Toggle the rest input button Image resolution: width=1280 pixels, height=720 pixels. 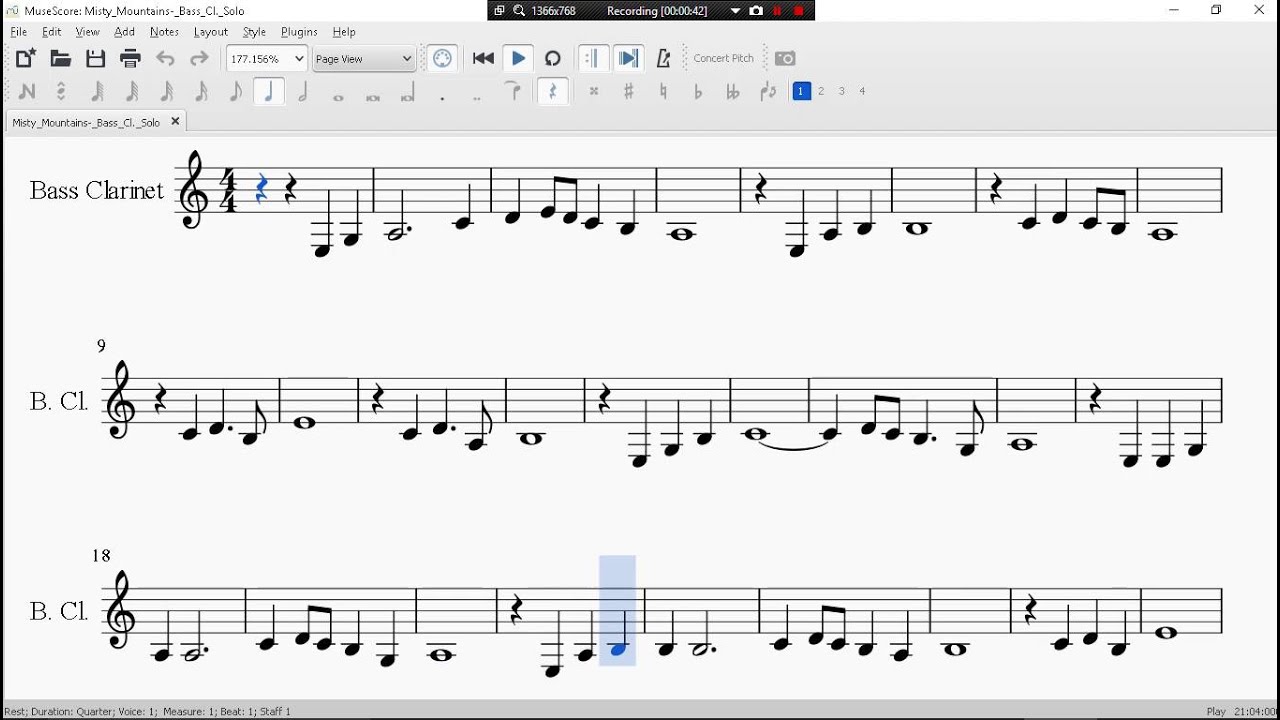click(553, 91)
